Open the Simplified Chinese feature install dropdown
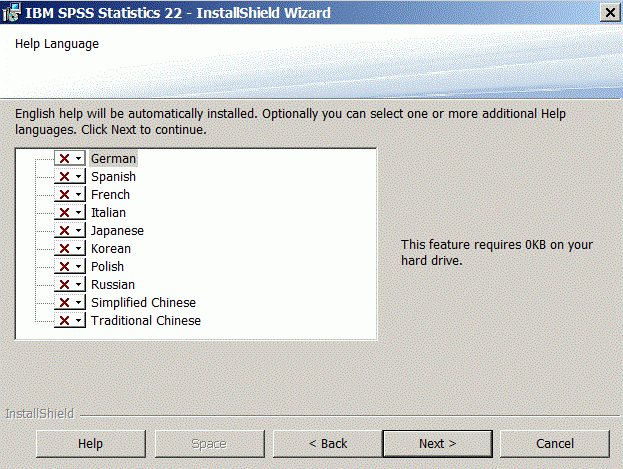 pyautogui.click(x=70, y=302)
